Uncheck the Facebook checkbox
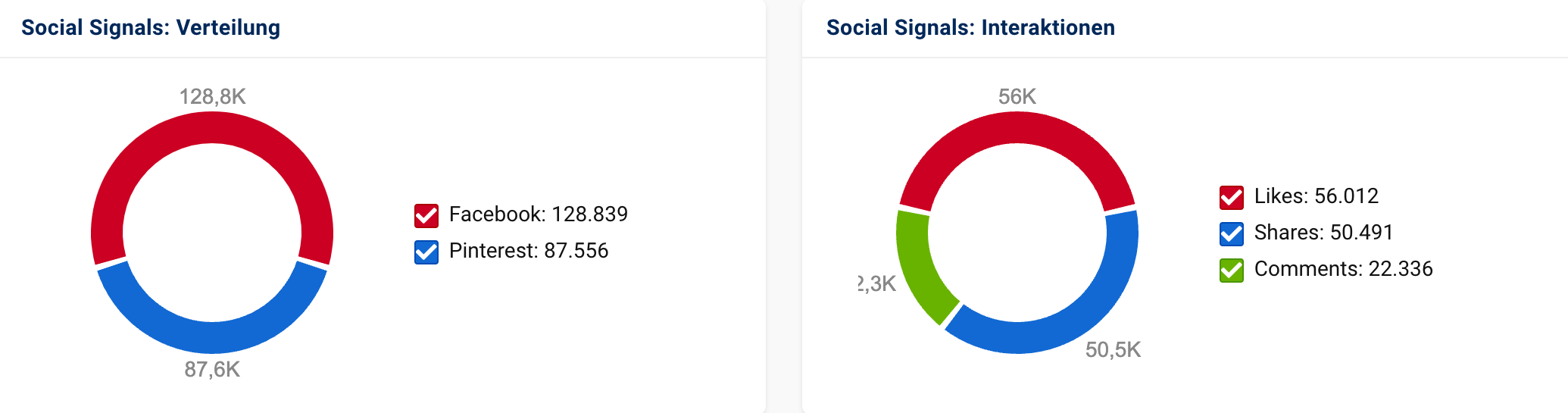Image resolution: width=1568 pixels, height=413 pixels. pyautogui.click(x=426, y=215)
